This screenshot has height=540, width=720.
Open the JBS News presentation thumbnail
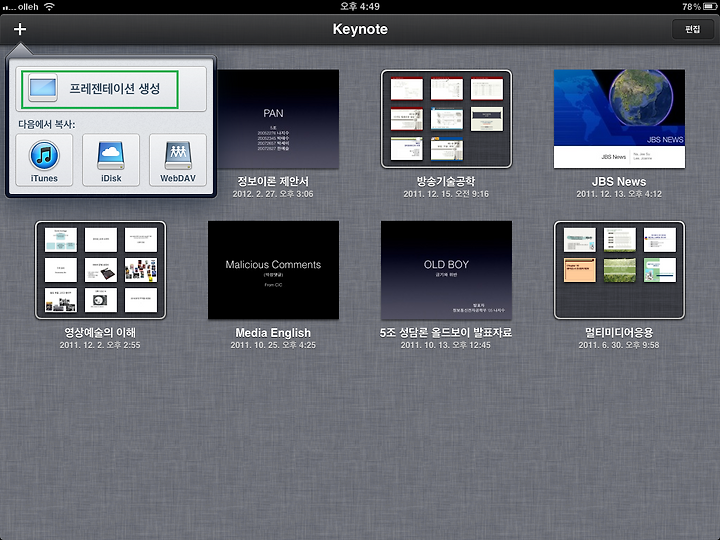point(619,119)
